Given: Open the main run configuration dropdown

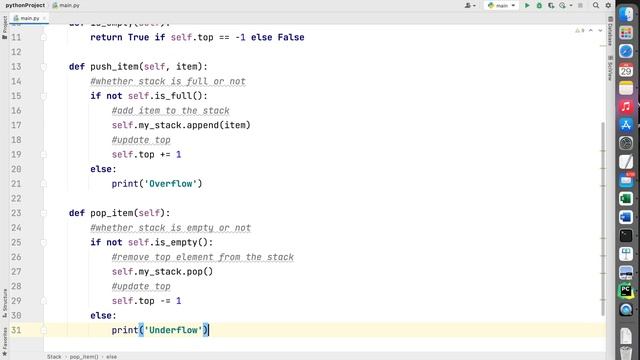Looking at the screenshot, I should pyautogui.click(x=502, y=6).
